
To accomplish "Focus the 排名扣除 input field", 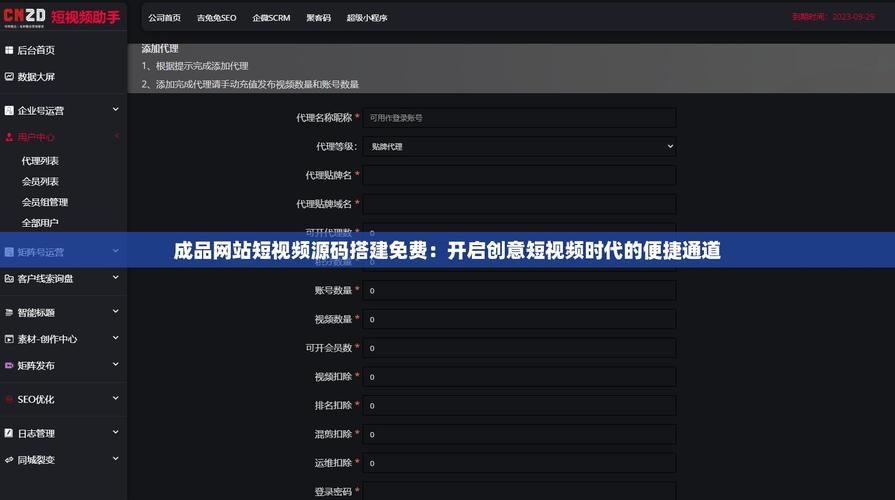I will tap(519, 405).
